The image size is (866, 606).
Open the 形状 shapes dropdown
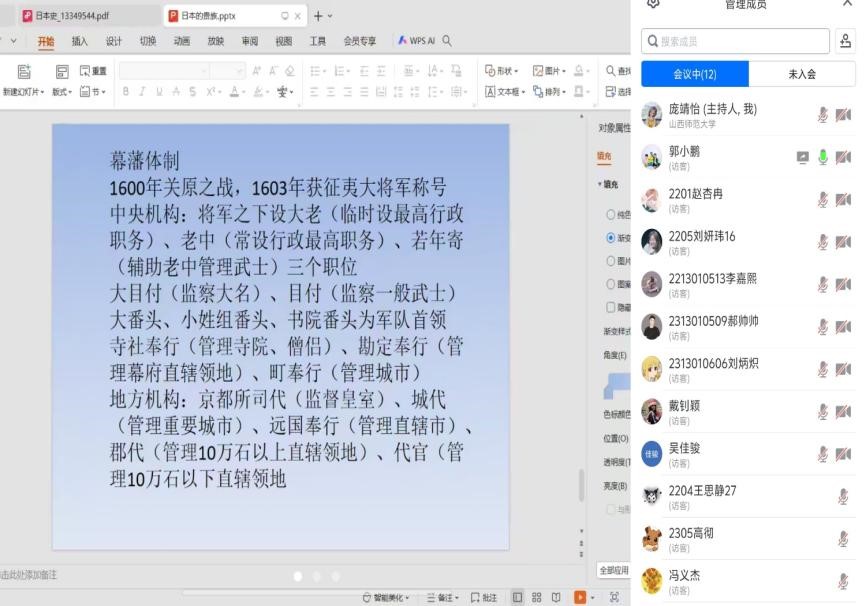[x=503, y=71]
